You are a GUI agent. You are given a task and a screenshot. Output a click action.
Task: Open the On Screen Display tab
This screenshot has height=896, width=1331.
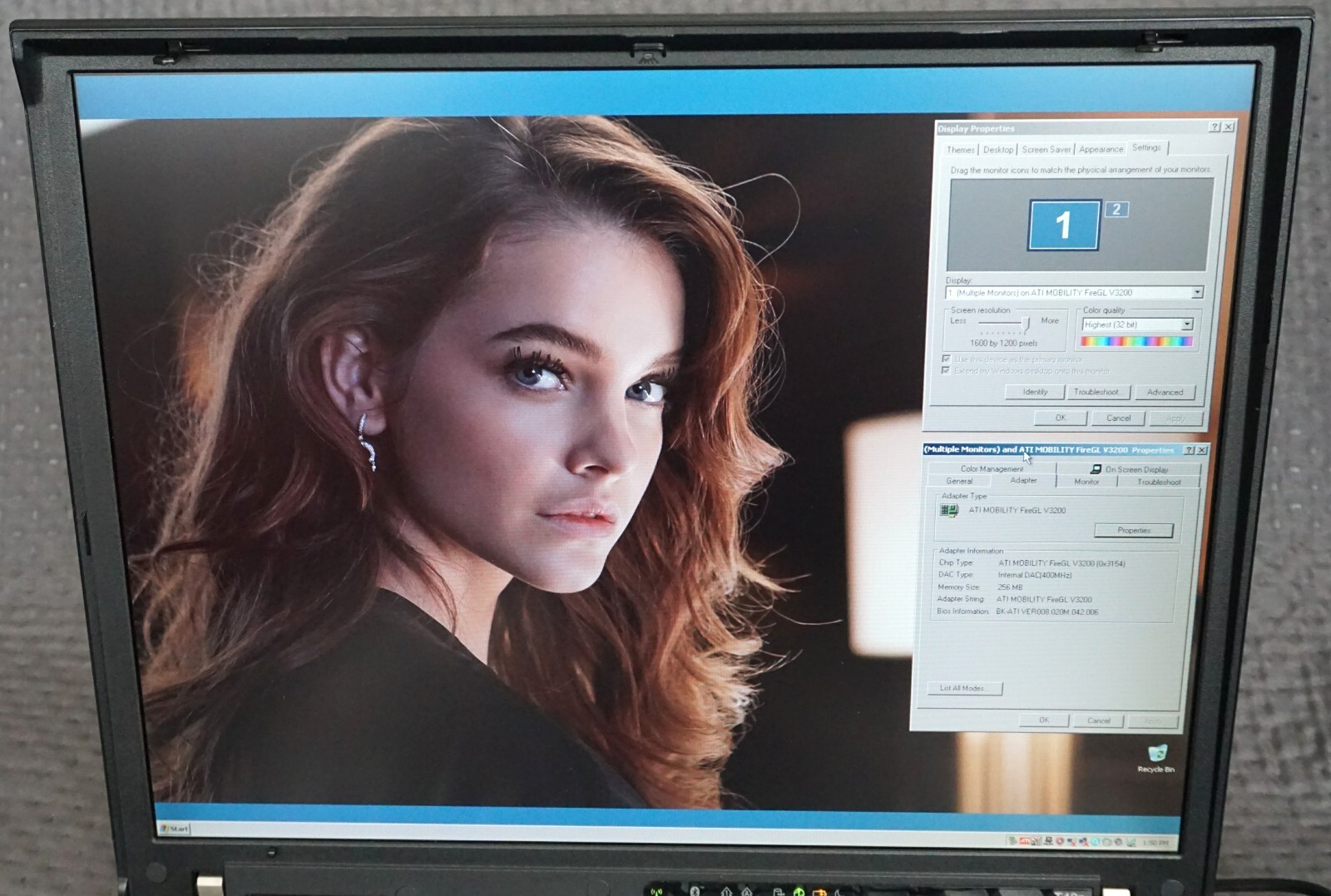tap(1129, 469)
